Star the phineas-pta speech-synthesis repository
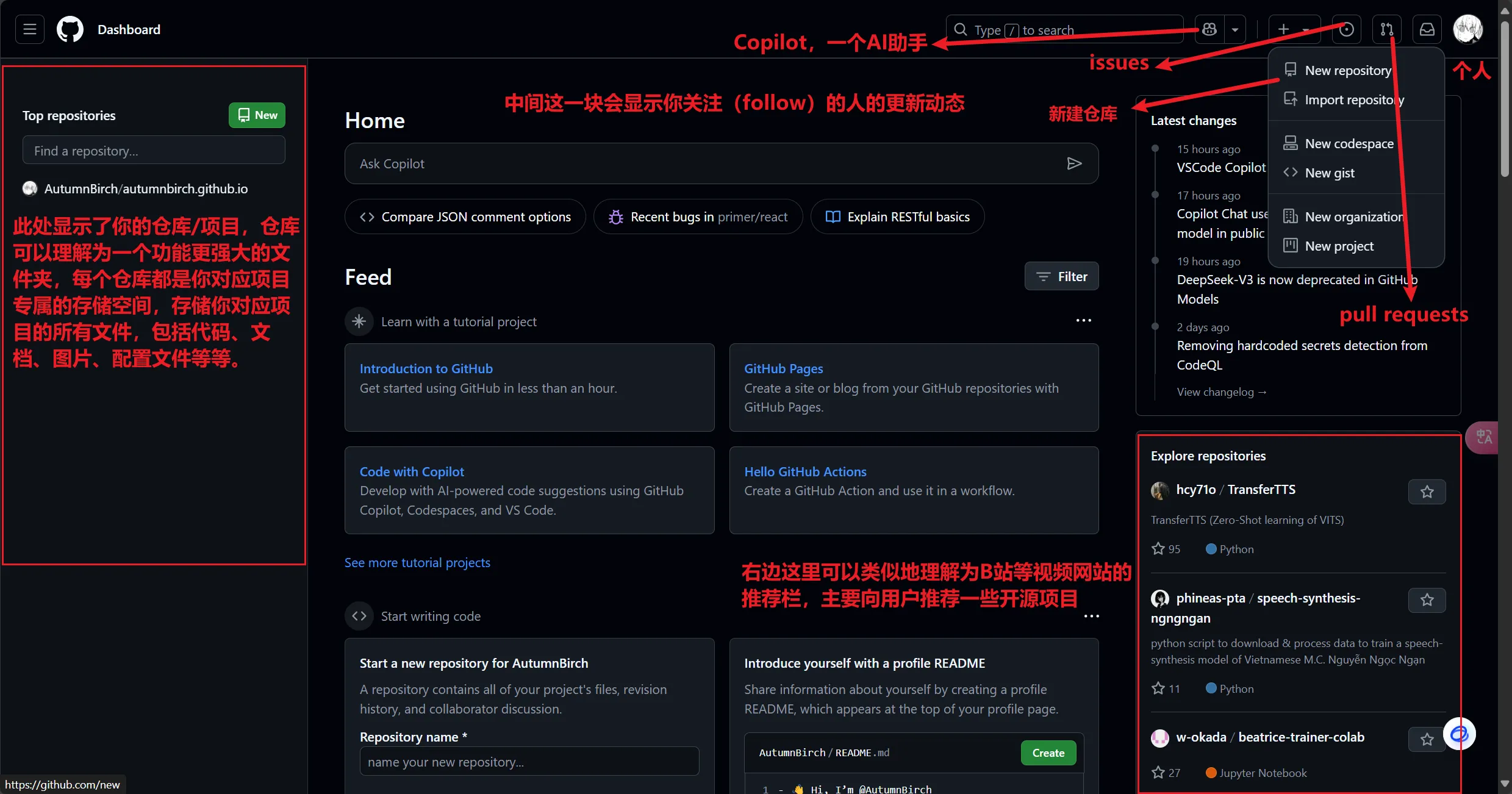This screenshot has width=1512, height=794. click(x=1427, y=599)
